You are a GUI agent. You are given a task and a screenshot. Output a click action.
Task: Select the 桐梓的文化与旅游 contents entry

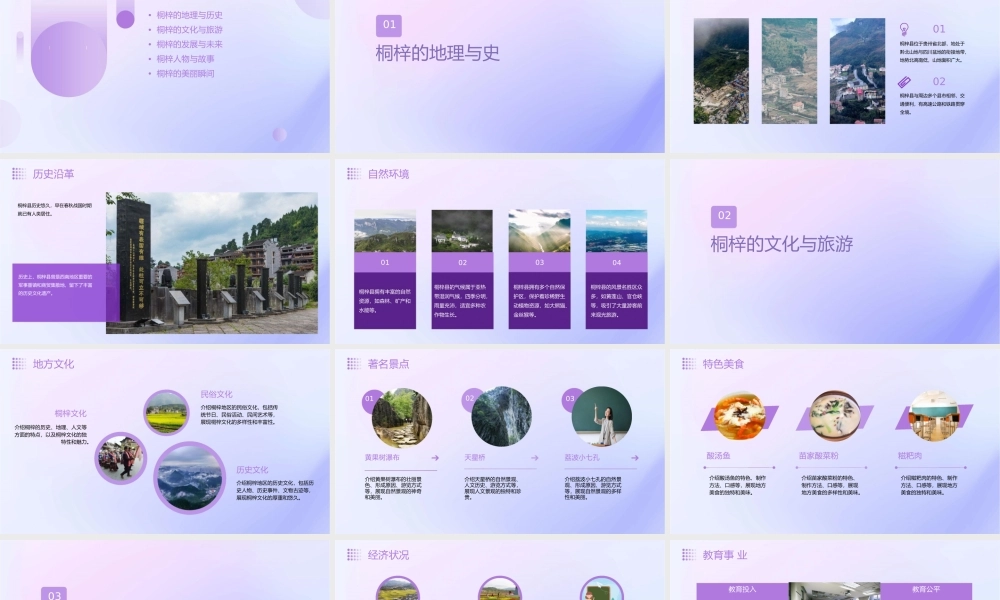(189, 30)
